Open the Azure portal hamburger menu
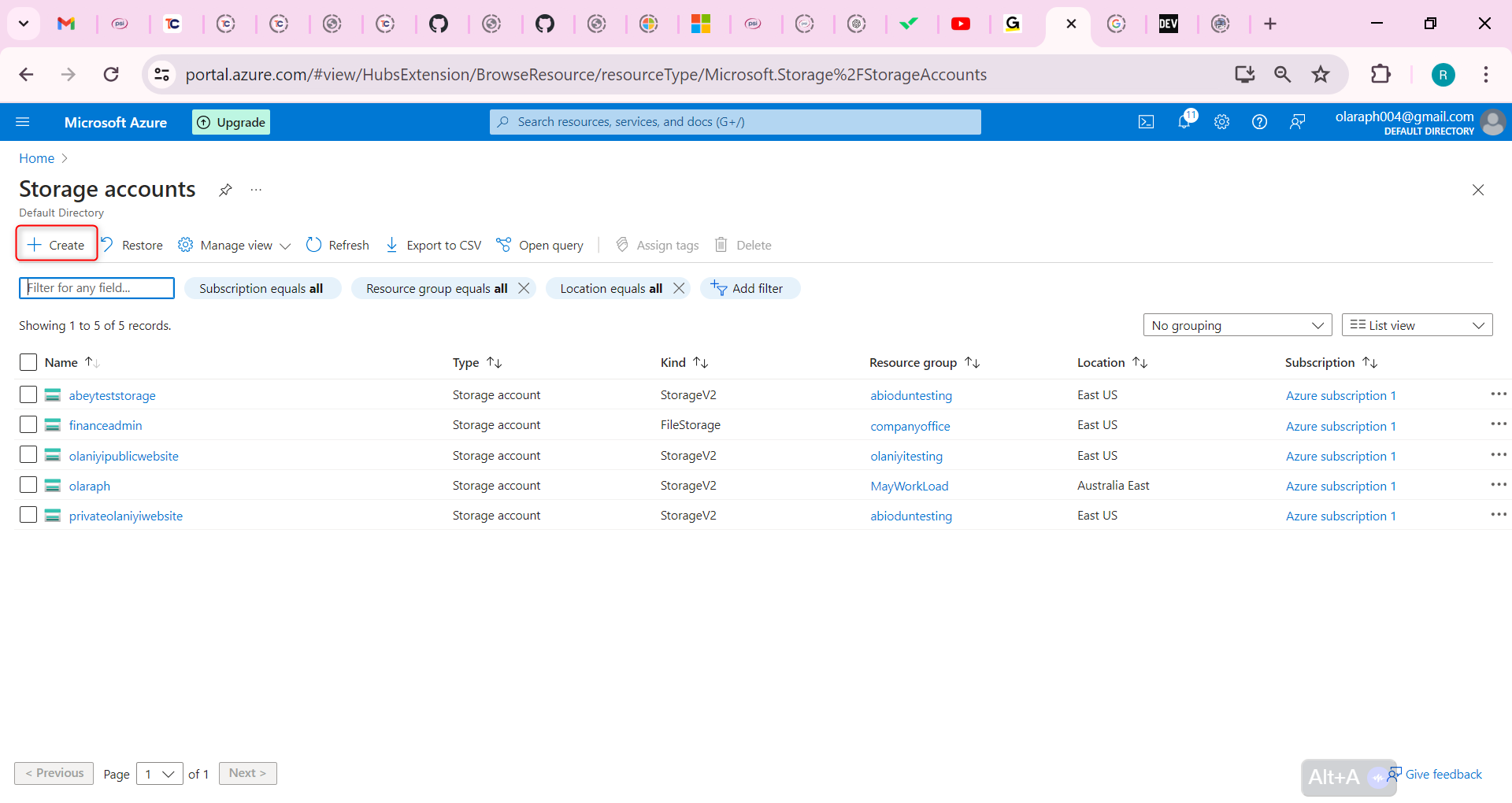The width and height of the screenshot is (1512, 803). [23, 122]
